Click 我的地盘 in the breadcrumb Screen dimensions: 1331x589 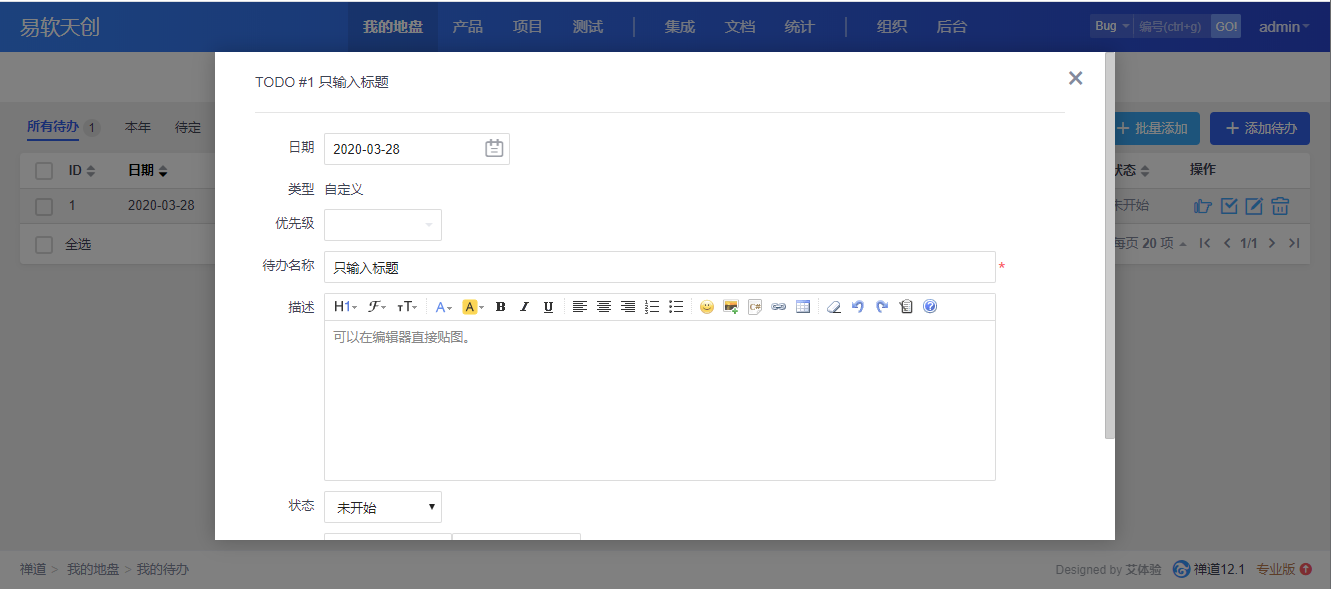[x=93, y=569]
